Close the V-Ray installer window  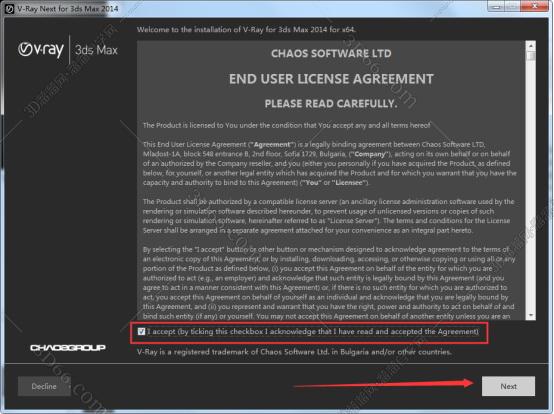[x=535, y=6]
